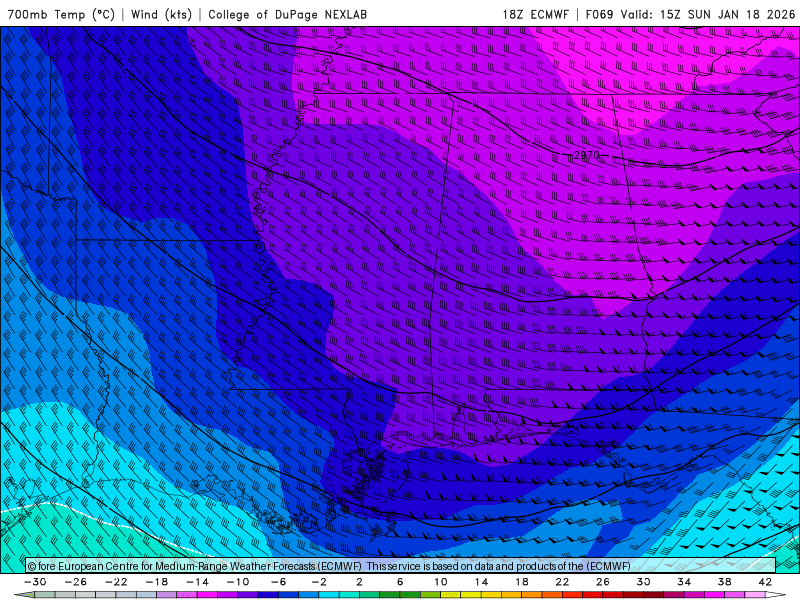The width and height of the screenshot is (800, 600).
Task: Click the 34 color scale label
Action: pyautogui.click(x=684, y=582)
